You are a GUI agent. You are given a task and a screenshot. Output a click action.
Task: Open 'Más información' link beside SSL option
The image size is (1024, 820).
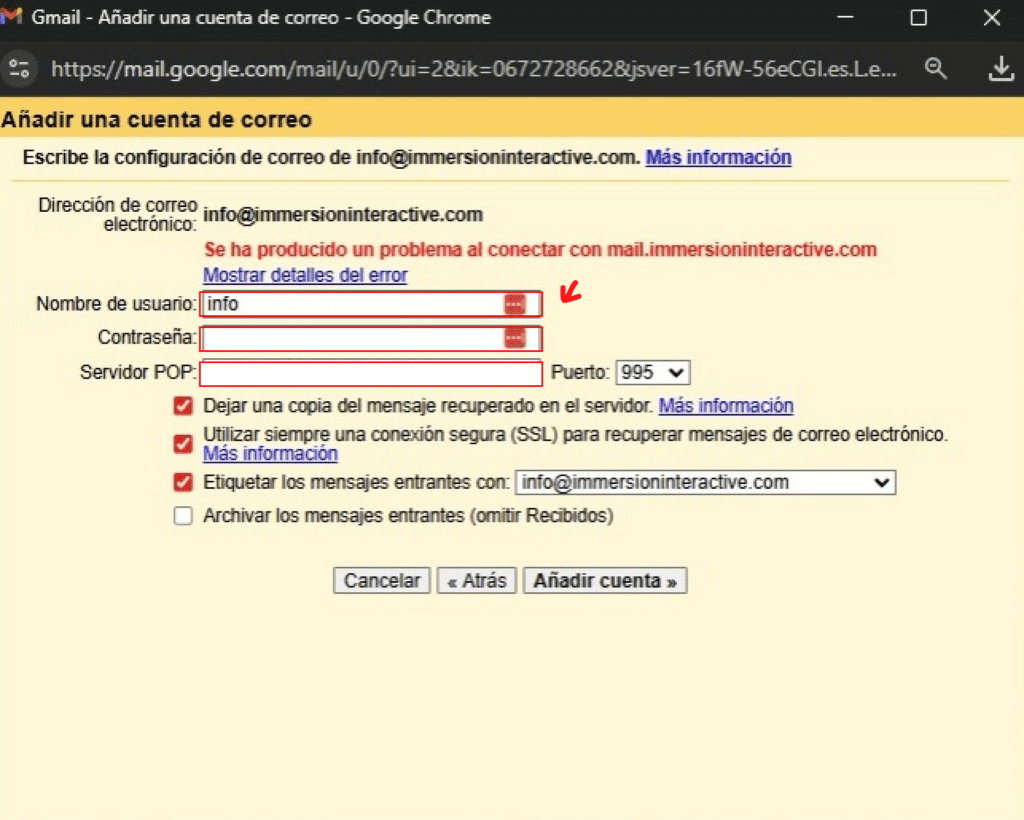(x=270, y=454)
